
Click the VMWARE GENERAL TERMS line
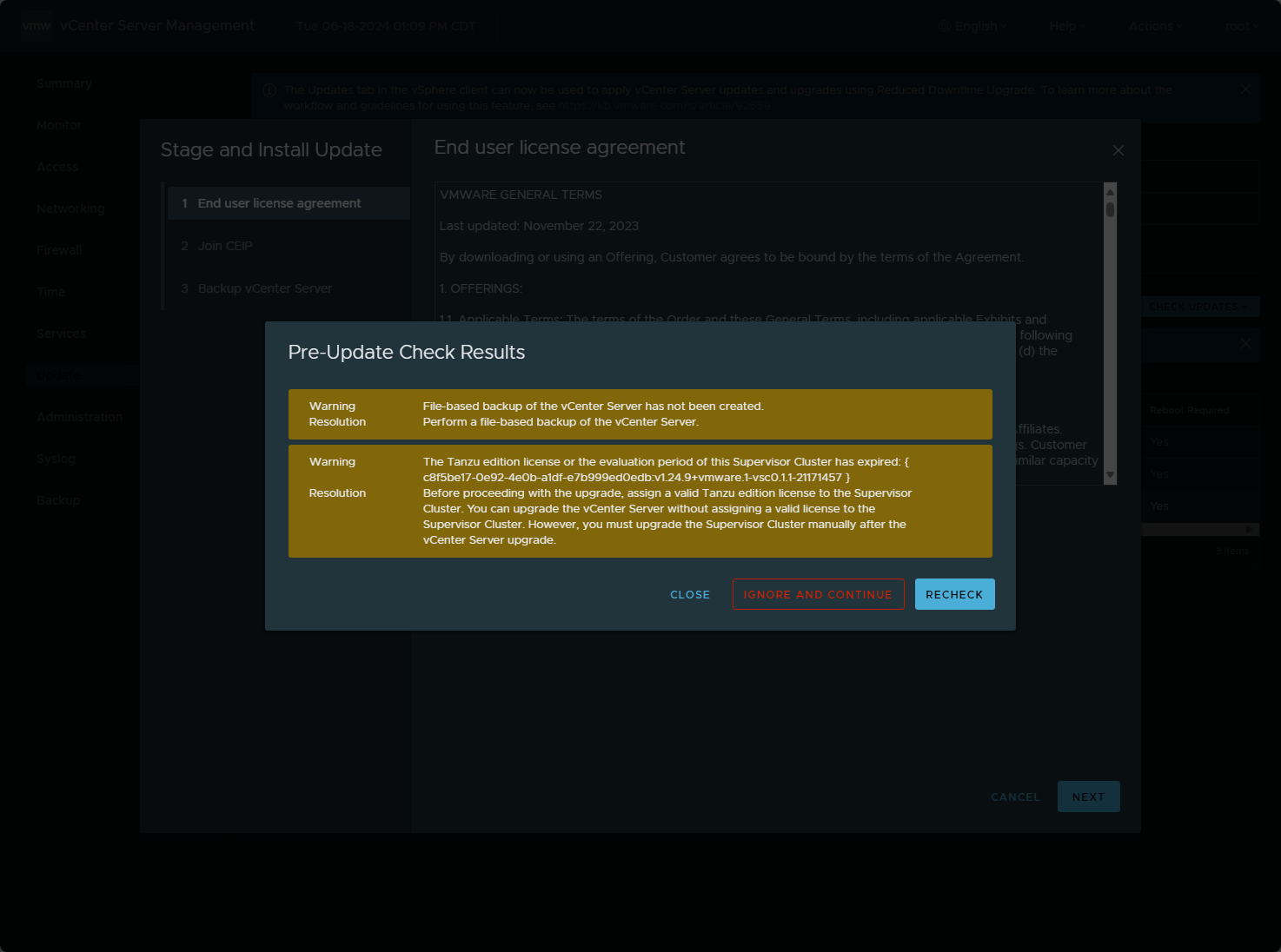point(521,195)
